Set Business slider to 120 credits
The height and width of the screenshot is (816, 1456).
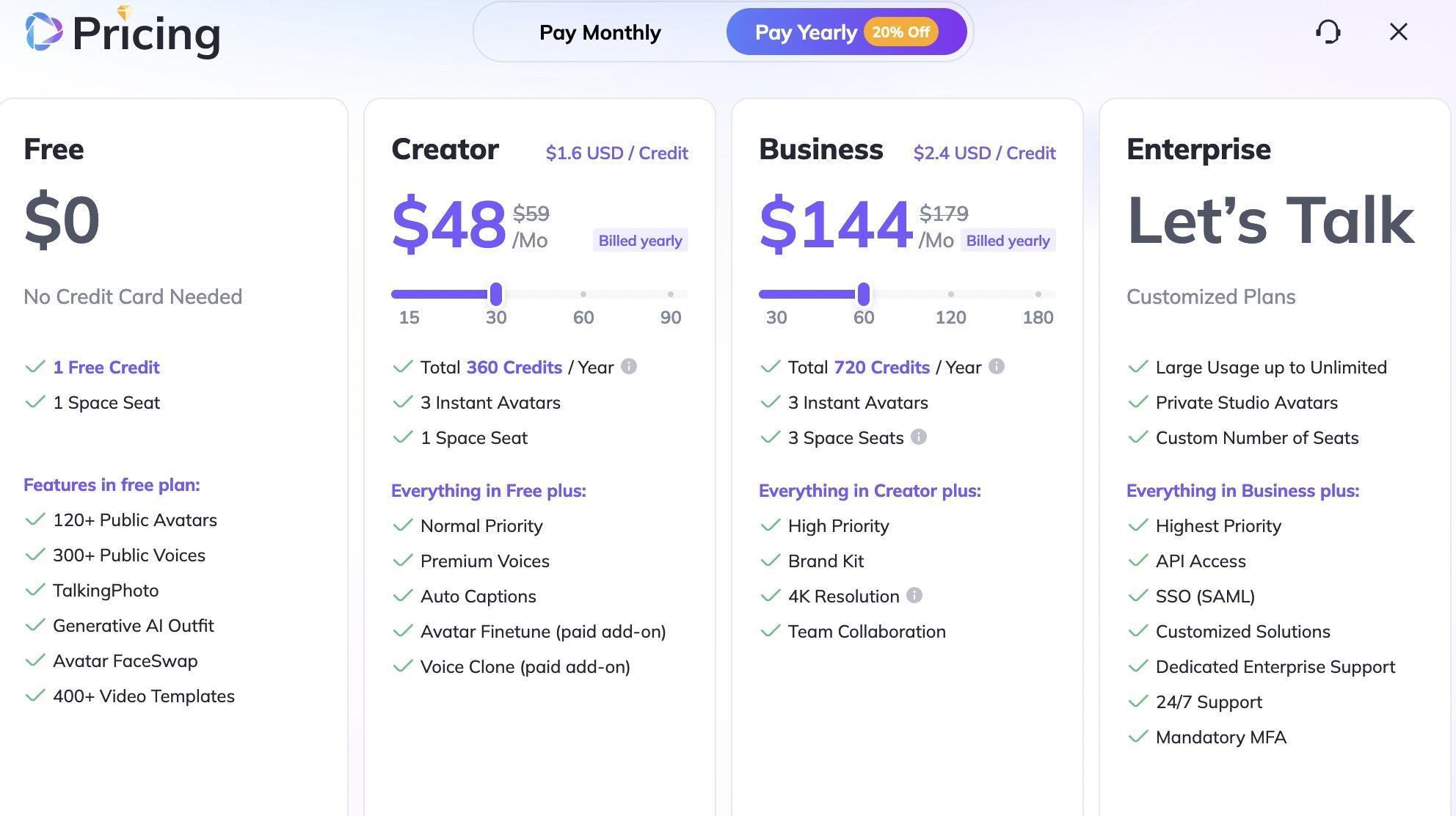951,294
